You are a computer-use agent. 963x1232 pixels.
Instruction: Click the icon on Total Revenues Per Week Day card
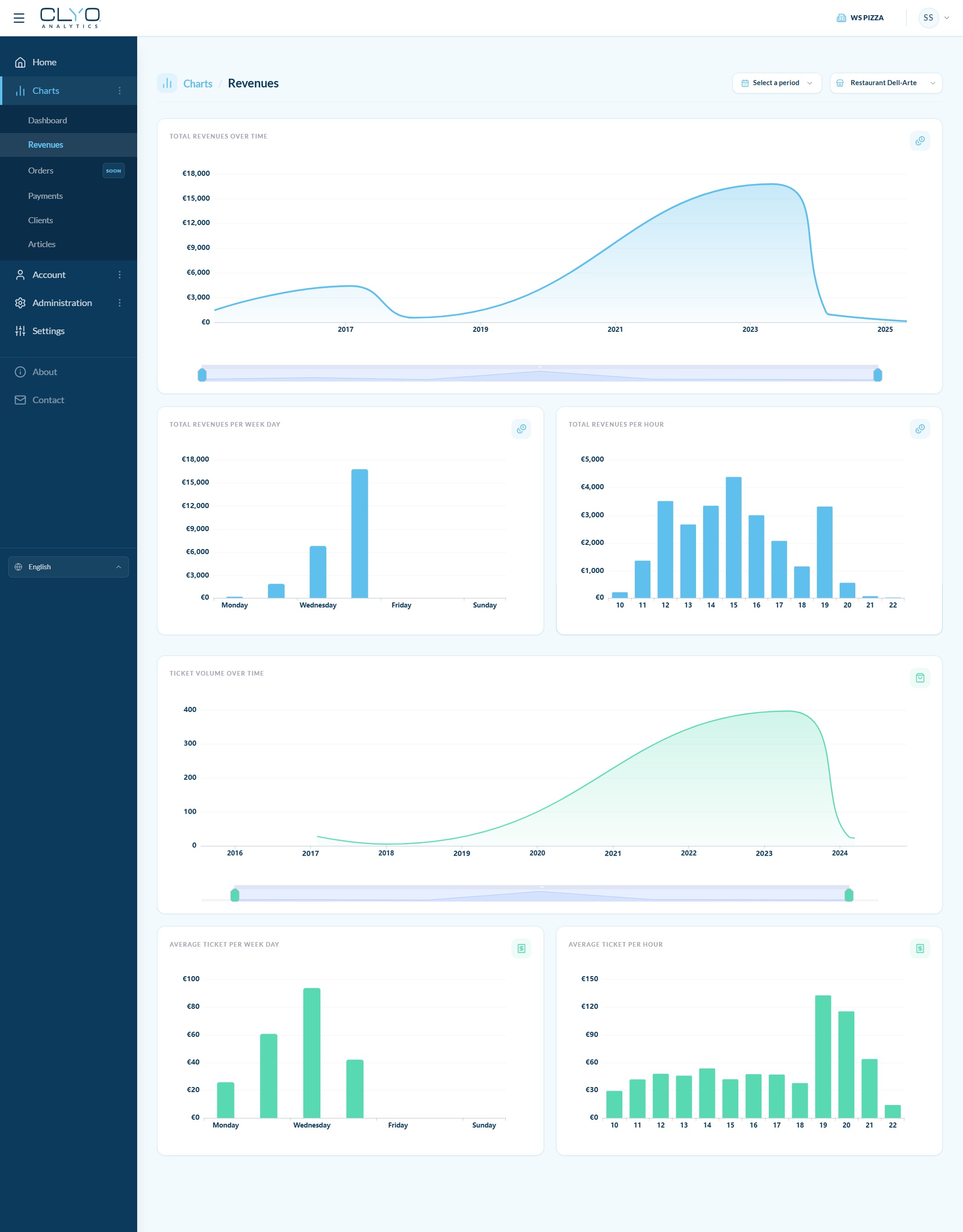[521, 429]
